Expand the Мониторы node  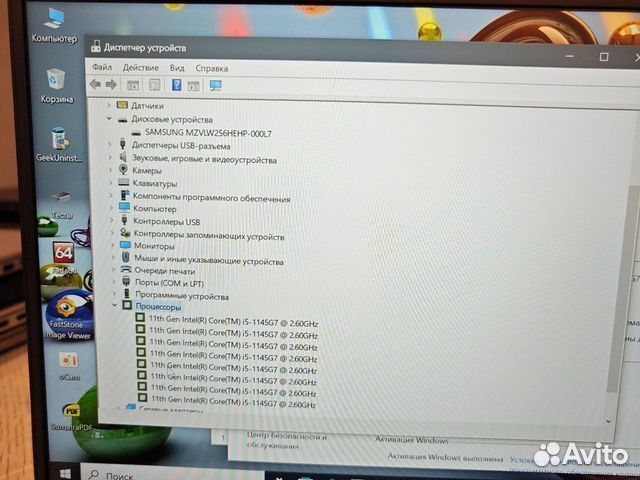pos(113,245)
